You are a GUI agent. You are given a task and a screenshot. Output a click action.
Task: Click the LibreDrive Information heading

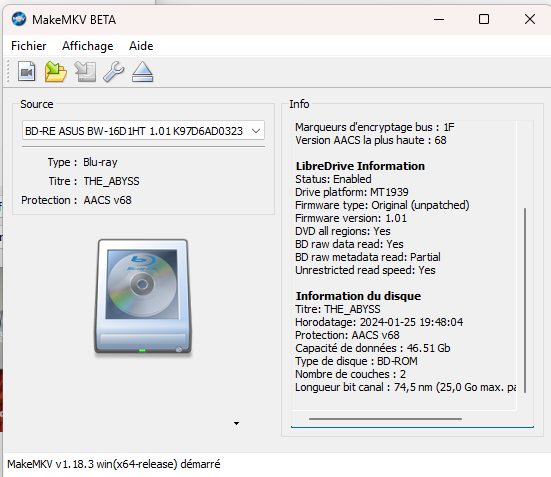click(x=360, y=166)
